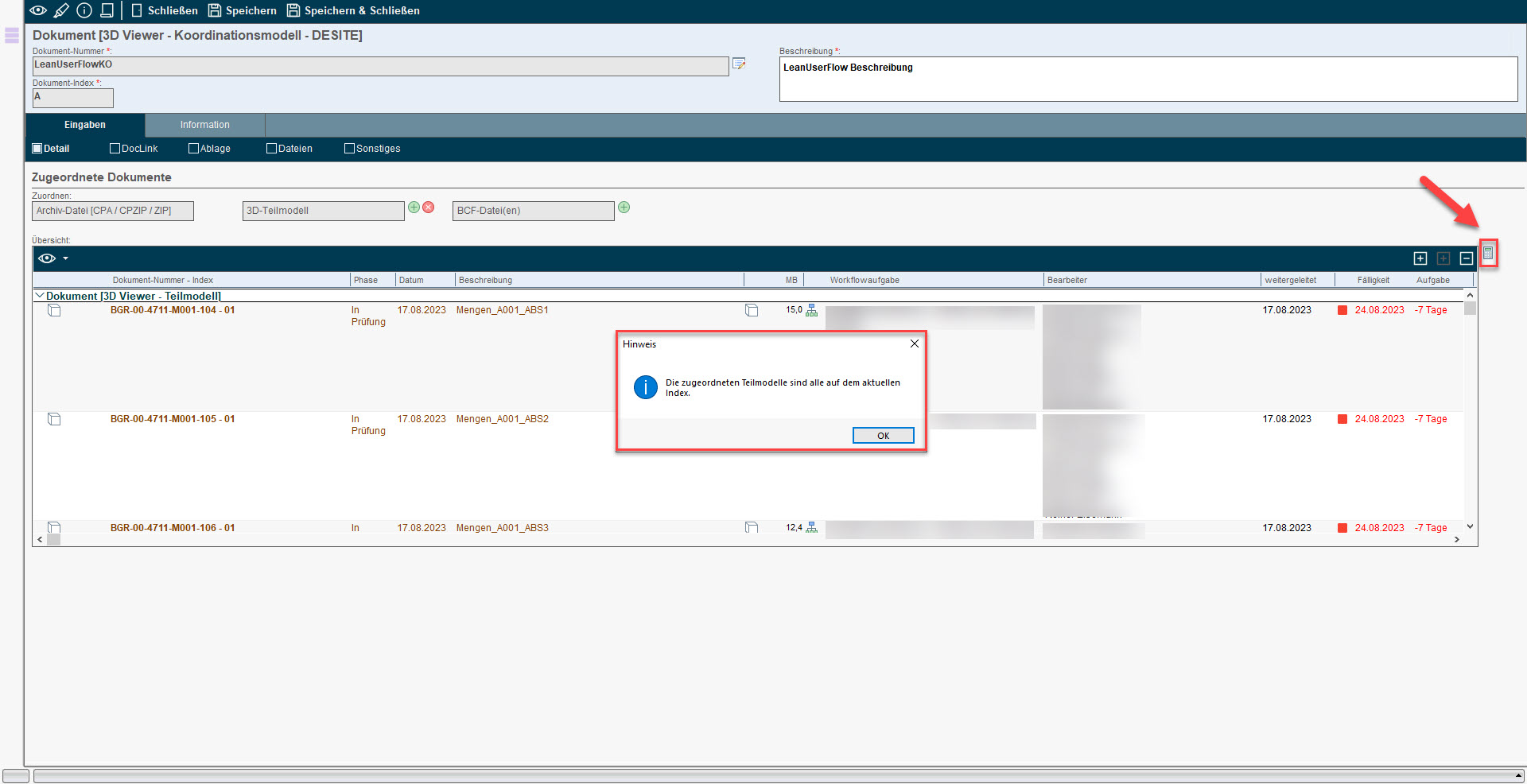The width and height of the screenshot is (1527, 784).
Task: Collapse the Dokument [3D Viewer - Teilmodell] group
Action: [x=40, y=296]
